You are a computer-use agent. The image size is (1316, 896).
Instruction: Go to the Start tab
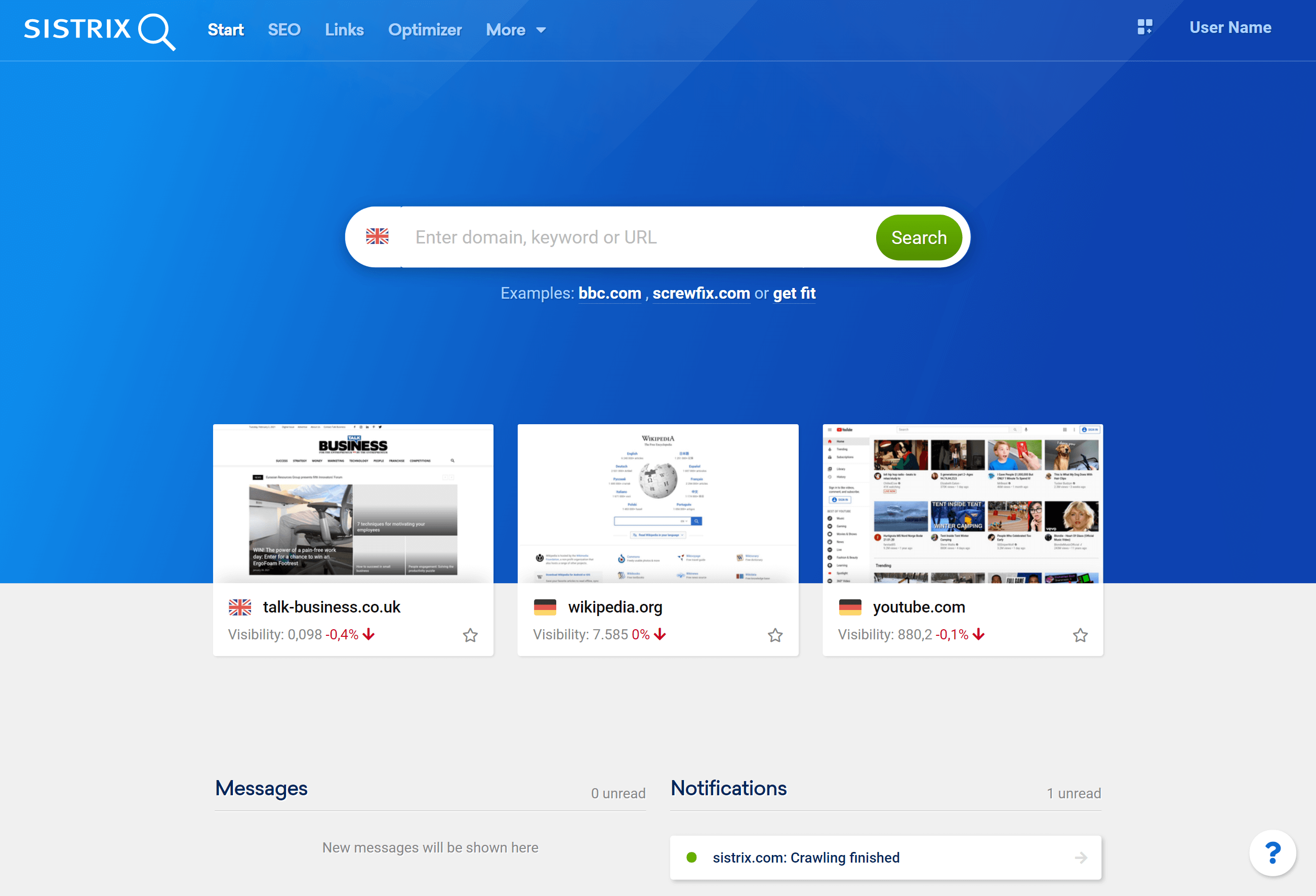coord(225,29)
